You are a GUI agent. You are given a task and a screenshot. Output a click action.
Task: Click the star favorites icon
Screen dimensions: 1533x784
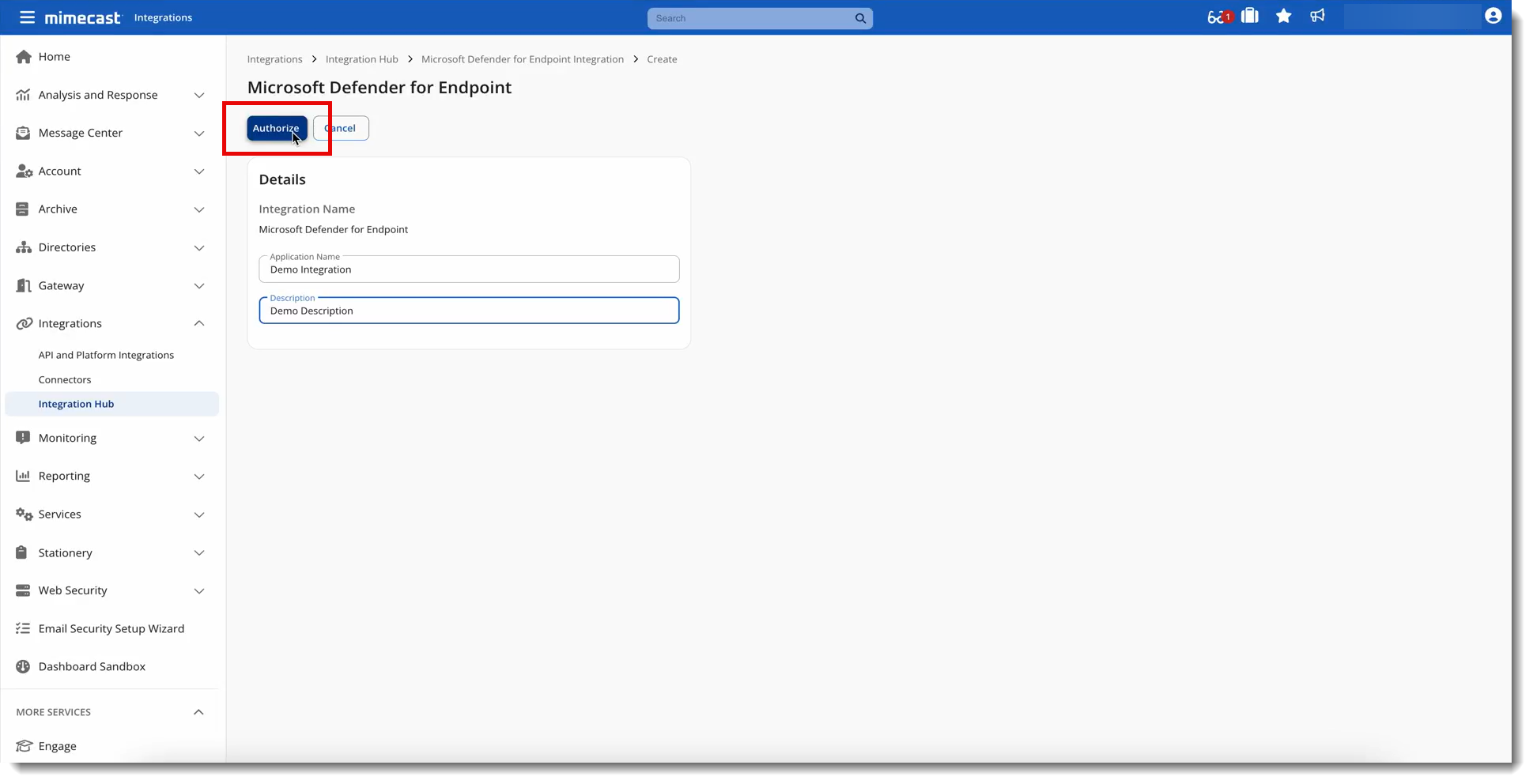[x=1283, y=17]
